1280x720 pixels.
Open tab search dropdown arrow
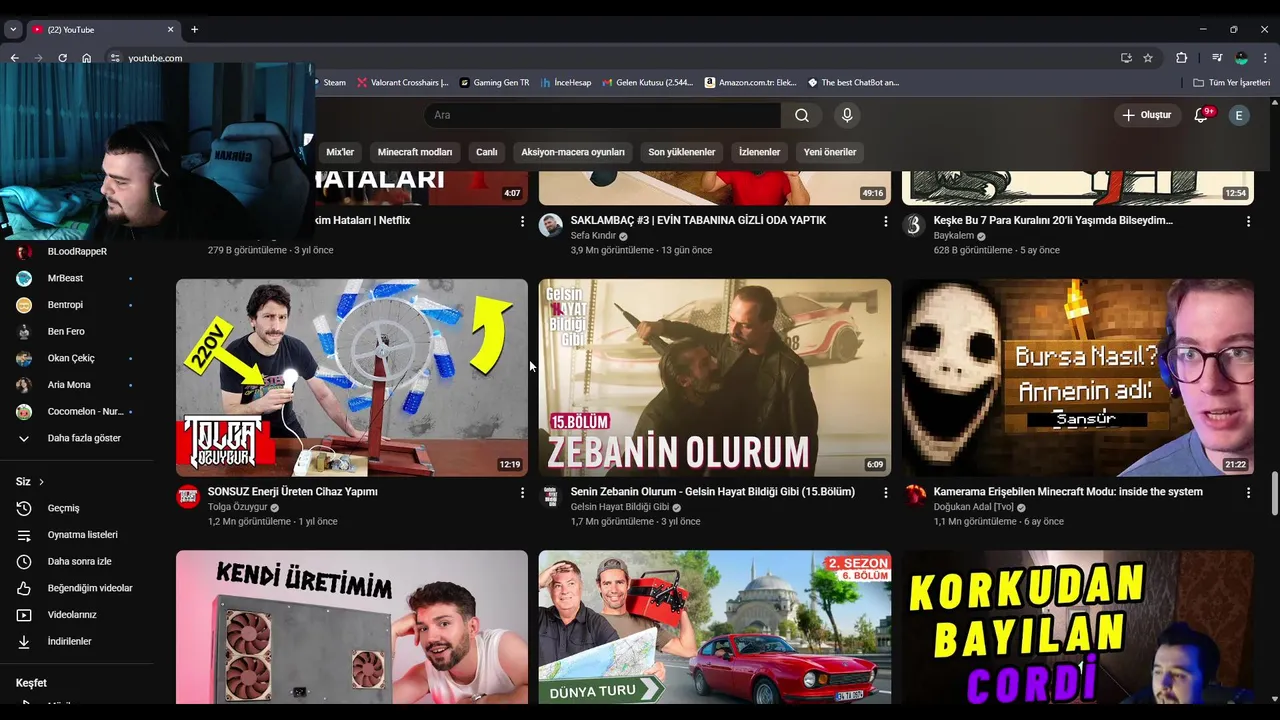pos(13,29)
